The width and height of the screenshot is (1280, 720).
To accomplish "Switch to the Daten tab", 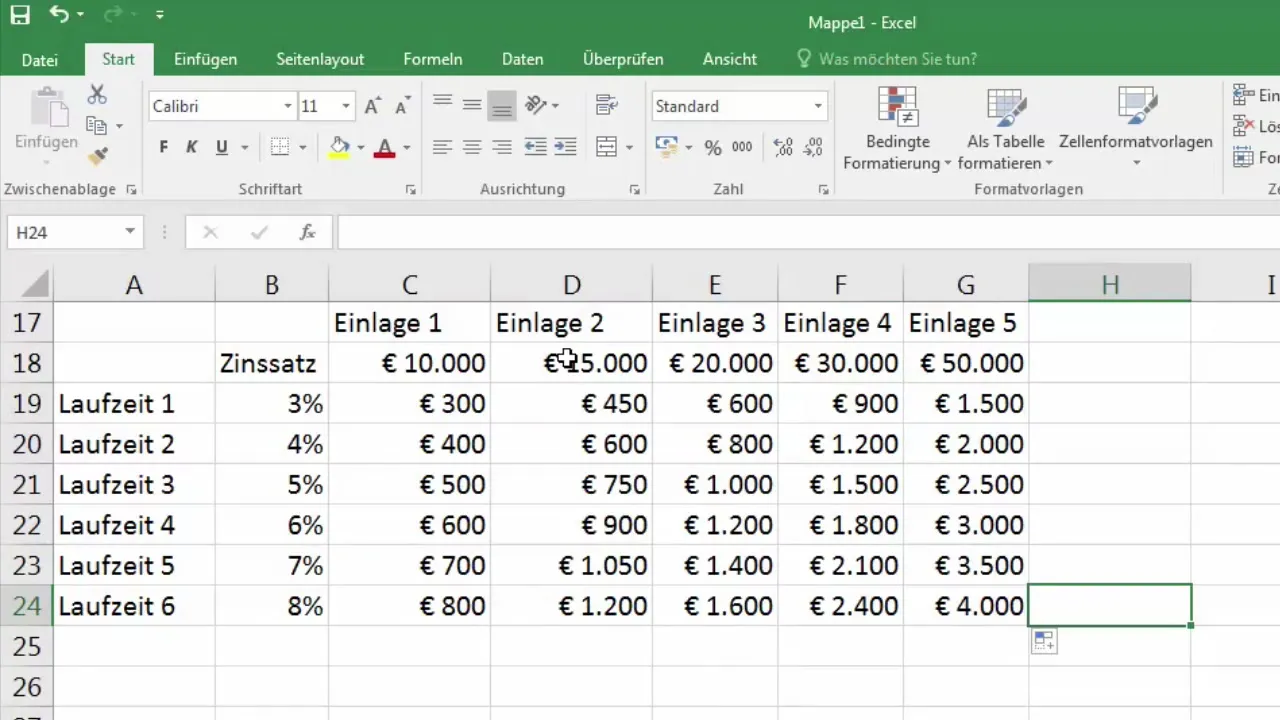I will click(523, 59).
